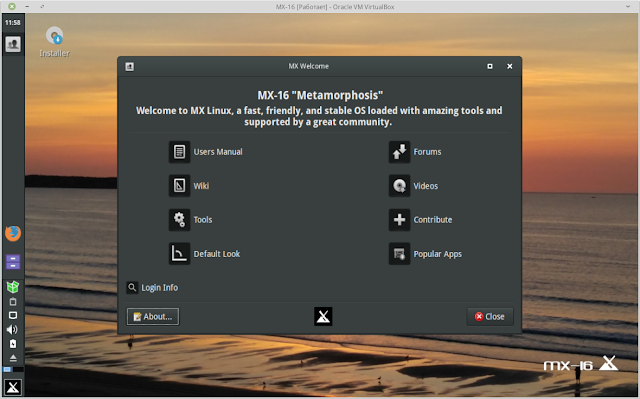Launch Firefox from the panel
The width and height of the screenshot is (640, 399).
pyautogui.click(x=13, y=233)
